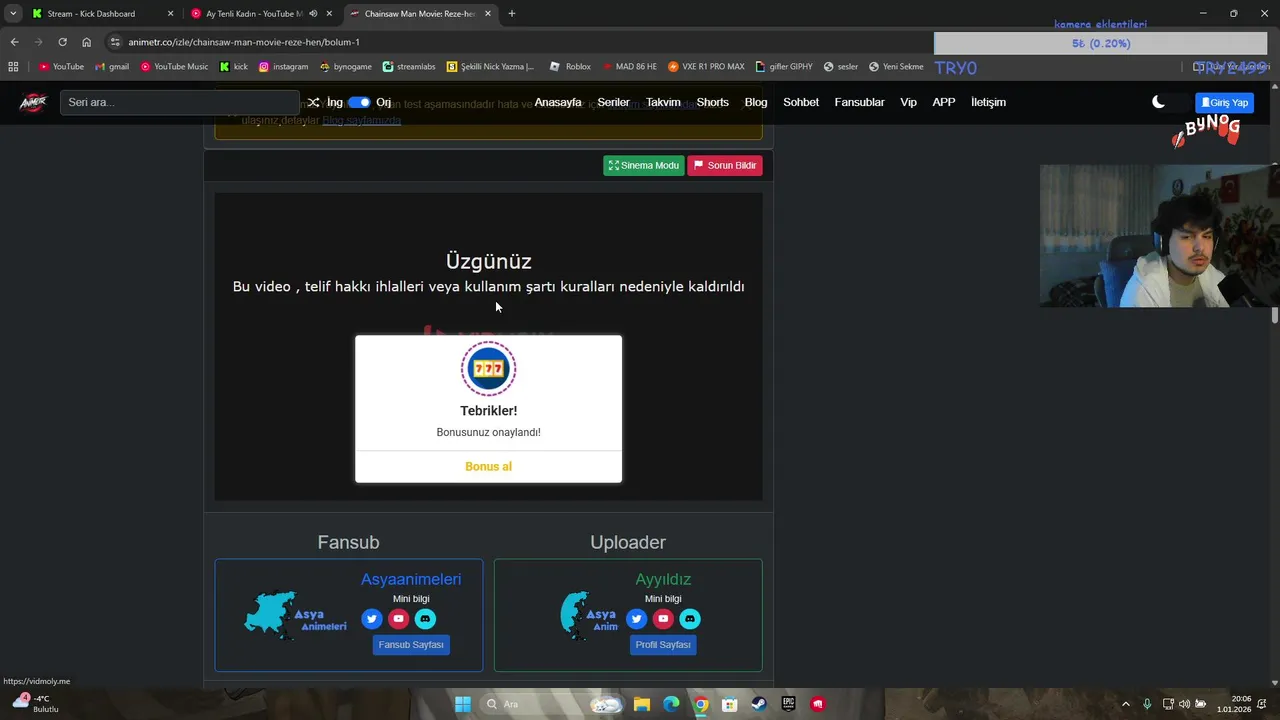Enable Sinema Modu
This screenshot has height=720, width=1280.
click(644, 165)
